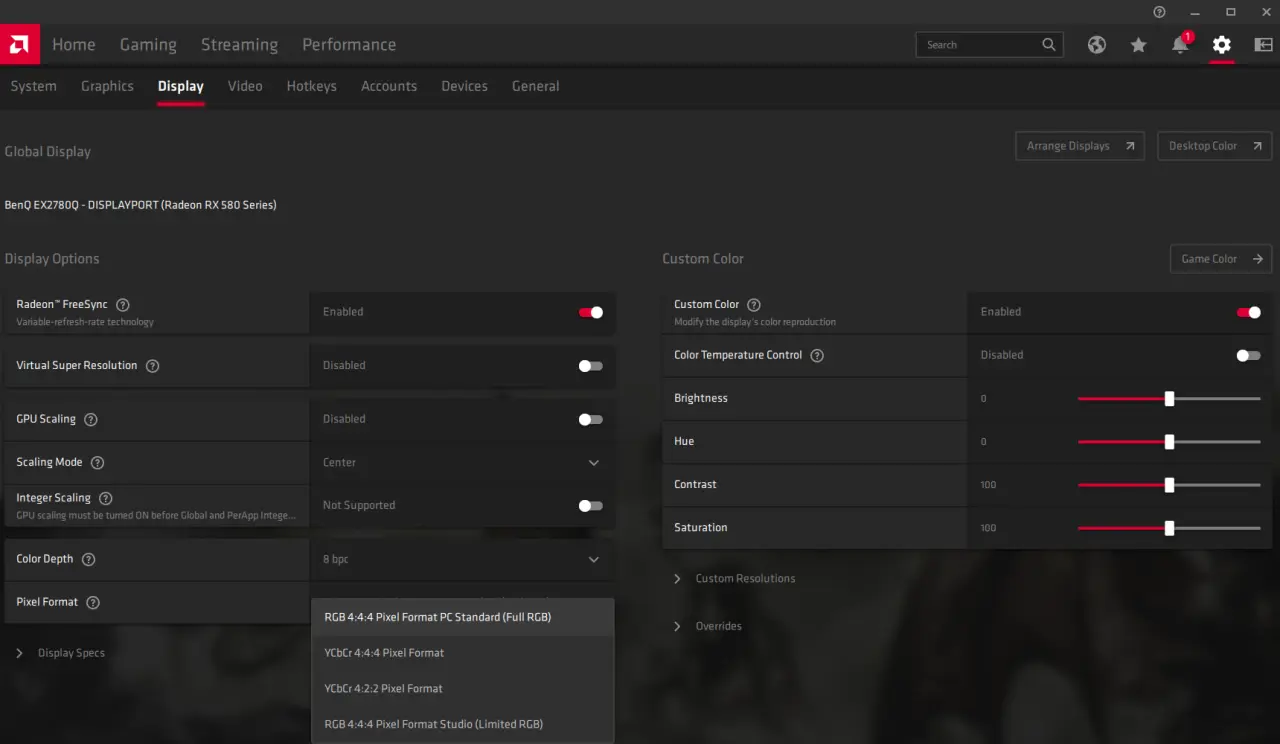
Task: Adjust the Contrast slider
Action: [1169, 484]
